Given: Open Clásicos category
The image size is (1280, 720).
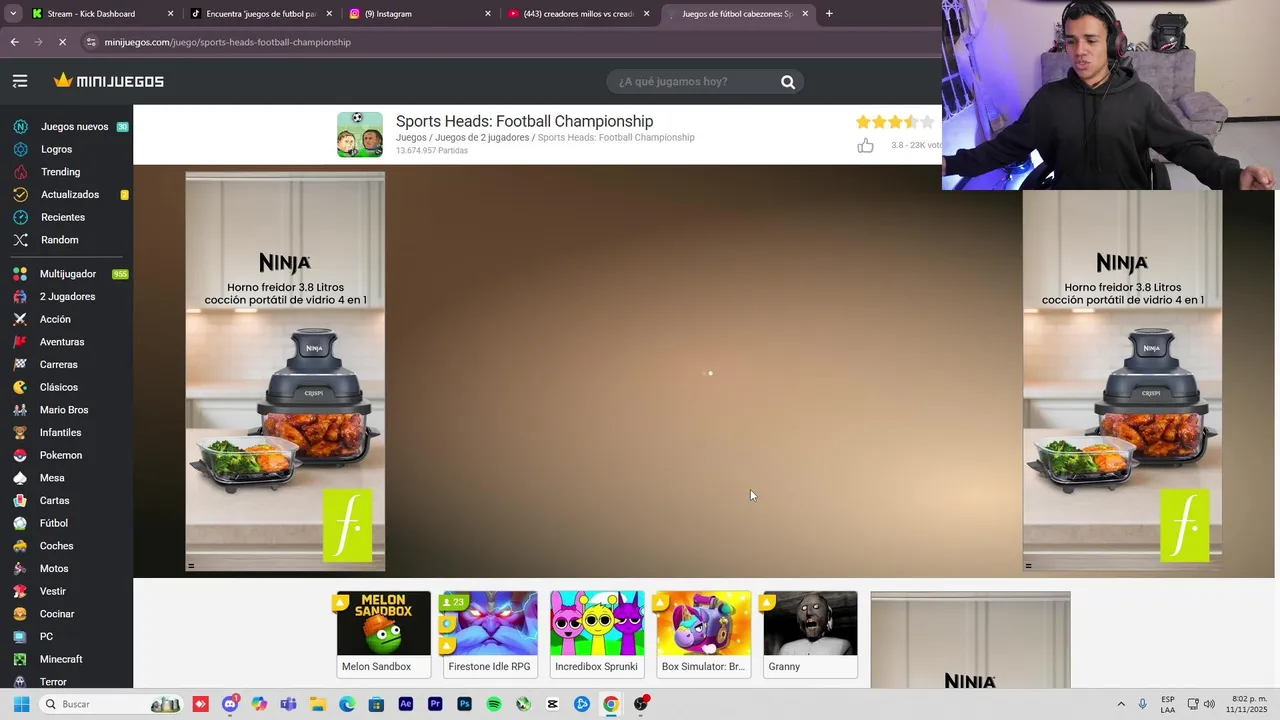Looking at the screenshot, I should [x=58, y=387].
